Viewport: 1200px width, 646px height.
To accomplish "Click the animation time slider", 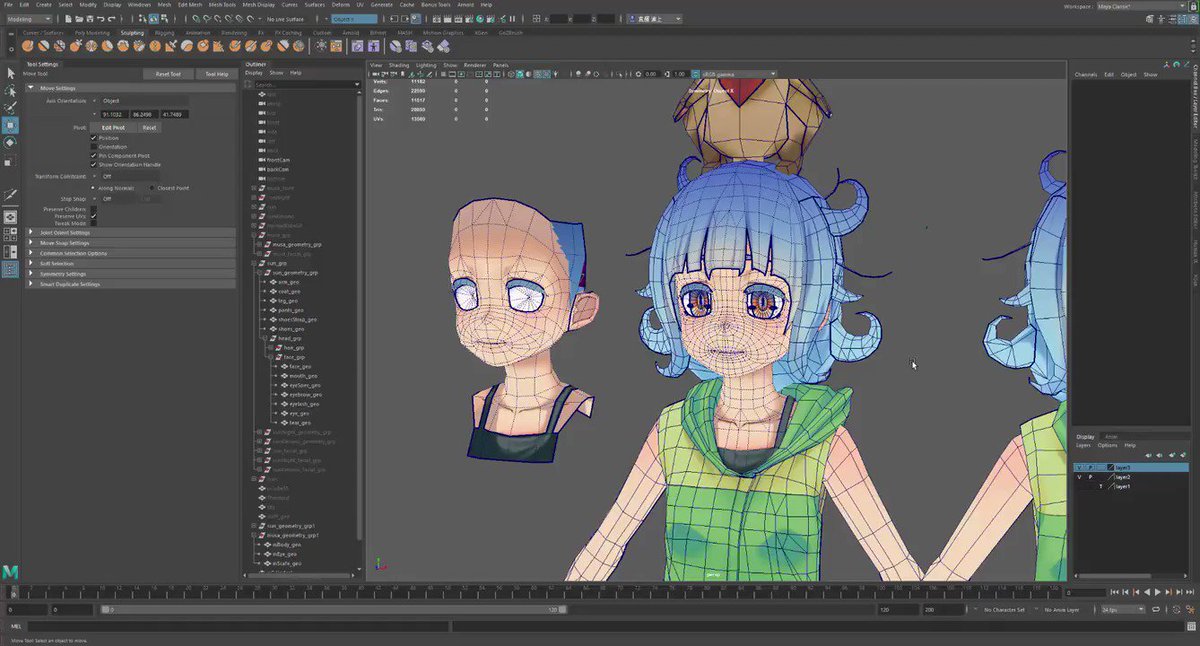I will 540,592.
